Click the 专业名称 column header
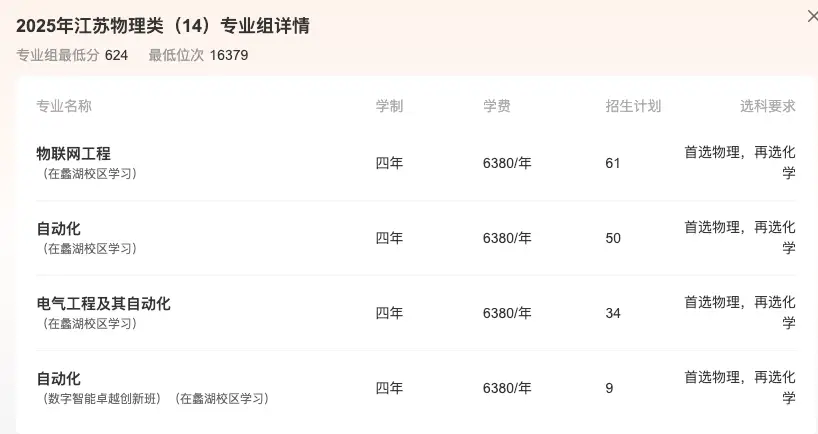Screen dimensions: 818x434 point(64,106)
